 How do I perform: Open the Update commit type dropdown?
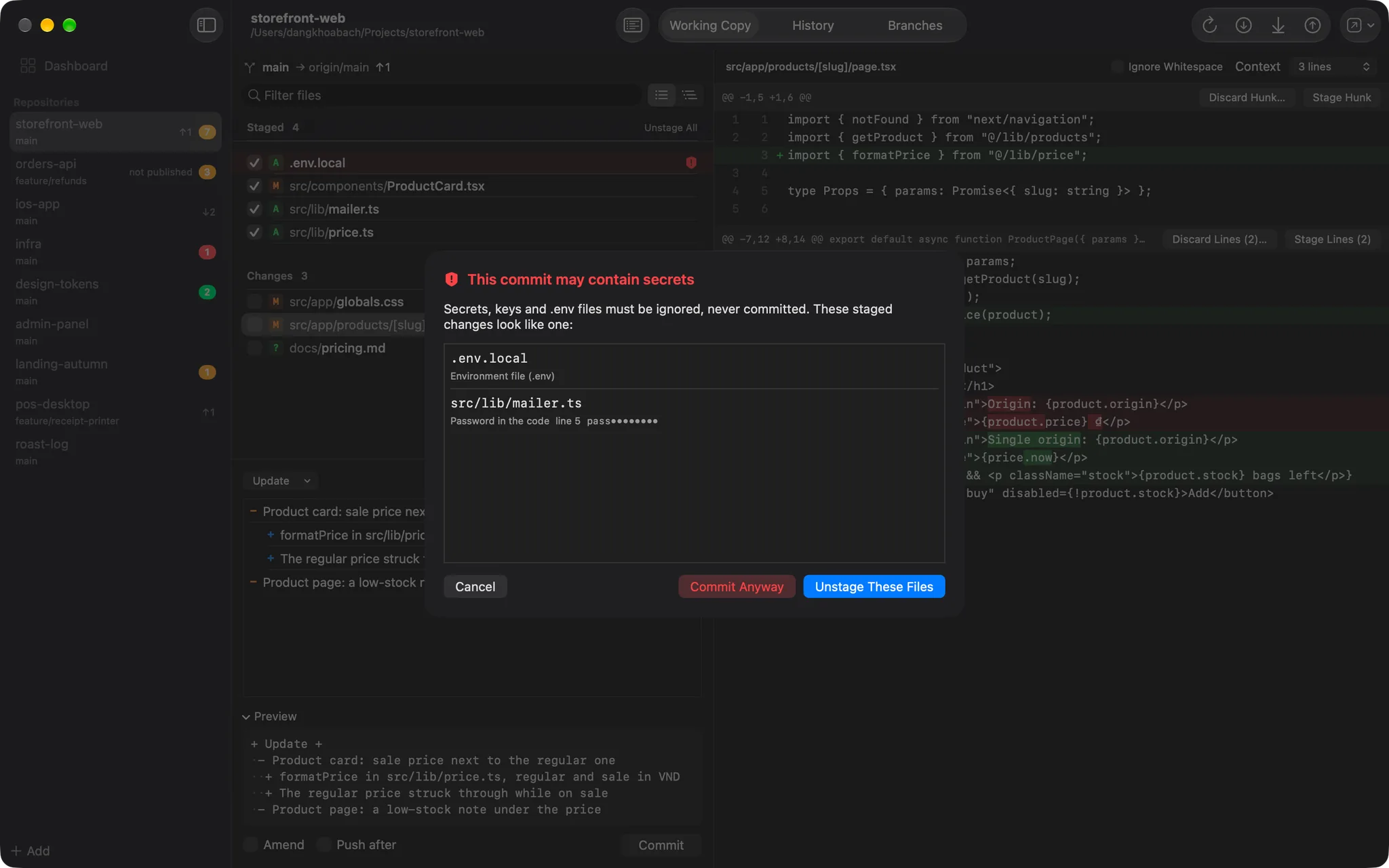pos(281,481)
